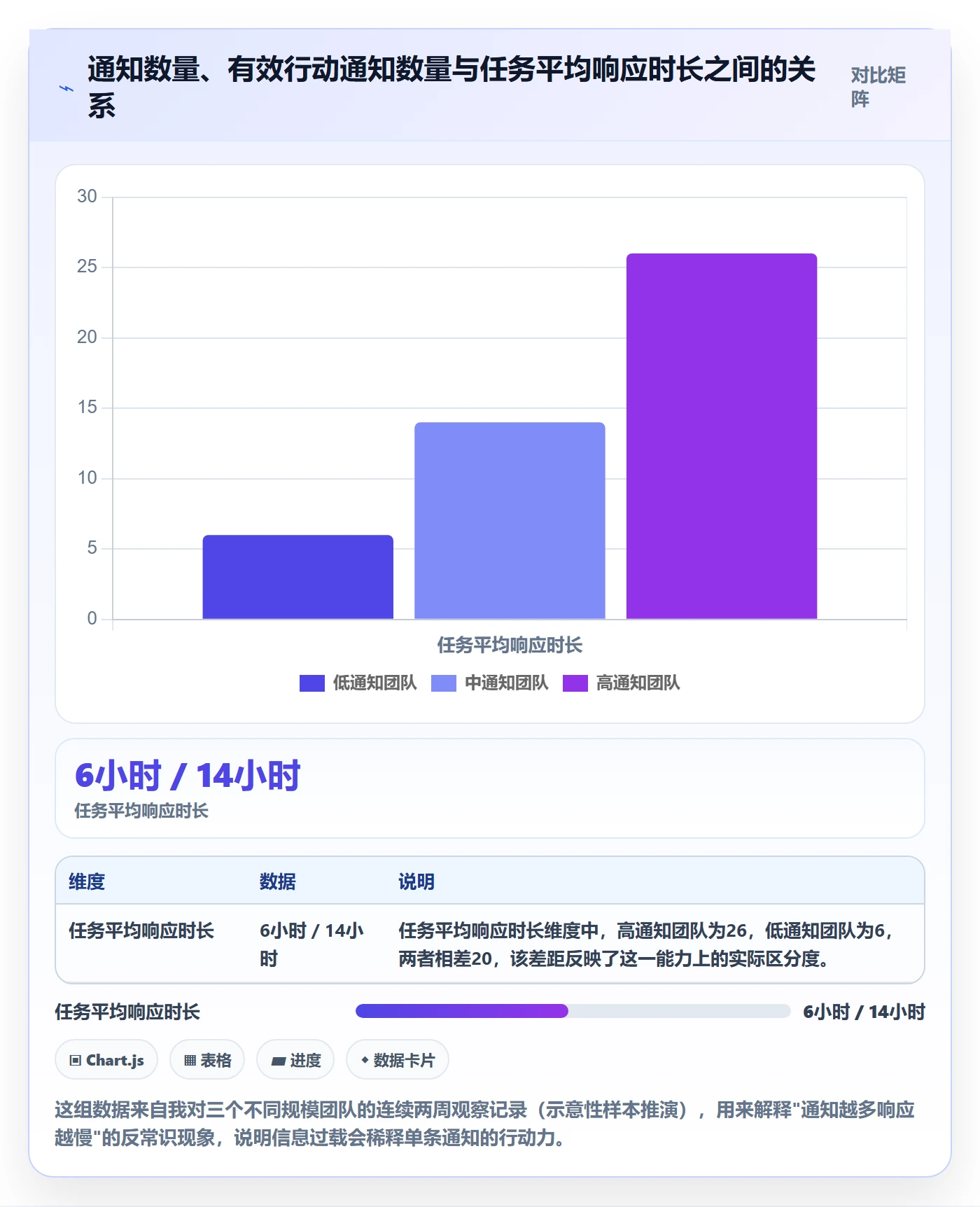The height and width of the screenshot is (1207, 980).
Task: Select the Chart.js tag chip
Action: [106, 1060]
